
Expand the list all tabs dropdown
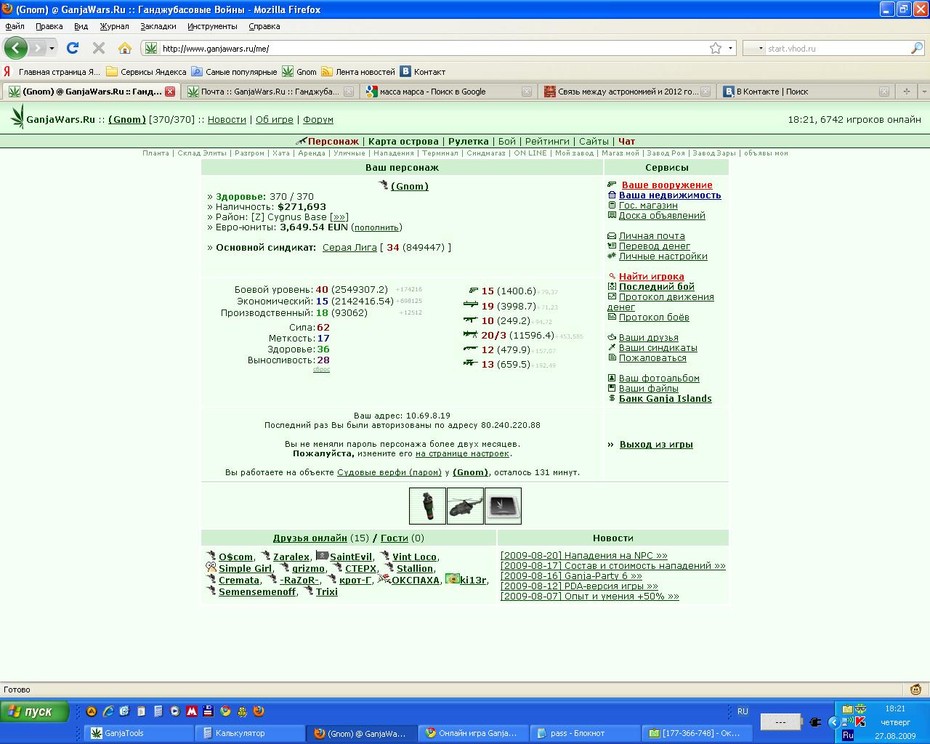click(924, 91)
